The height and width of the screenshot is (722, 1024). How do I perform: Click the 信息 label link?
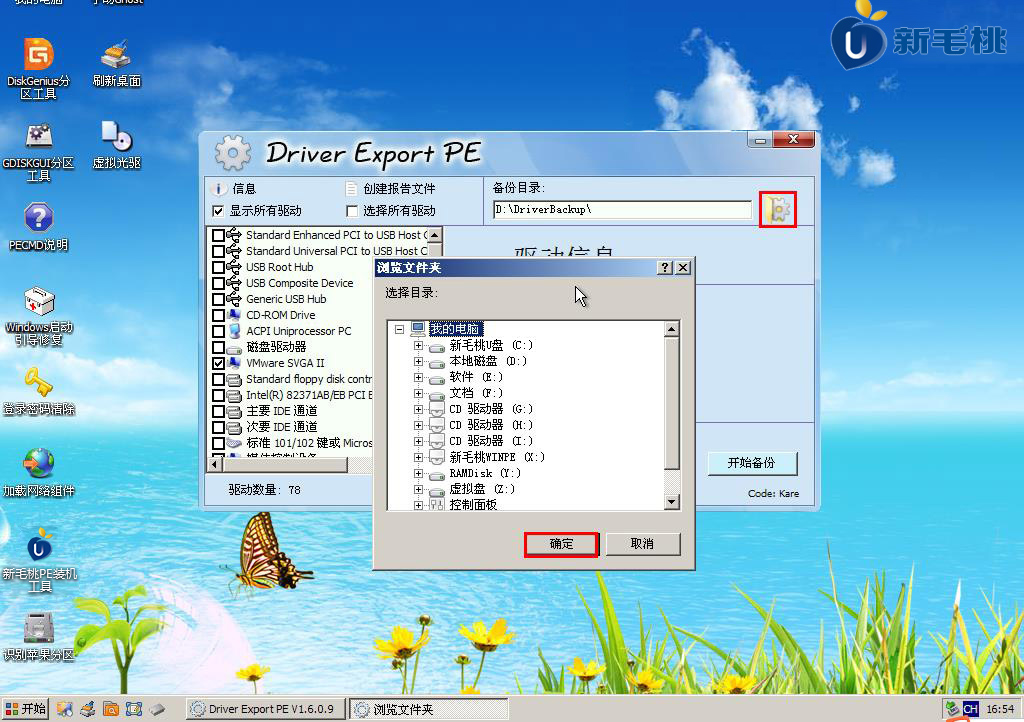[244, 189]
